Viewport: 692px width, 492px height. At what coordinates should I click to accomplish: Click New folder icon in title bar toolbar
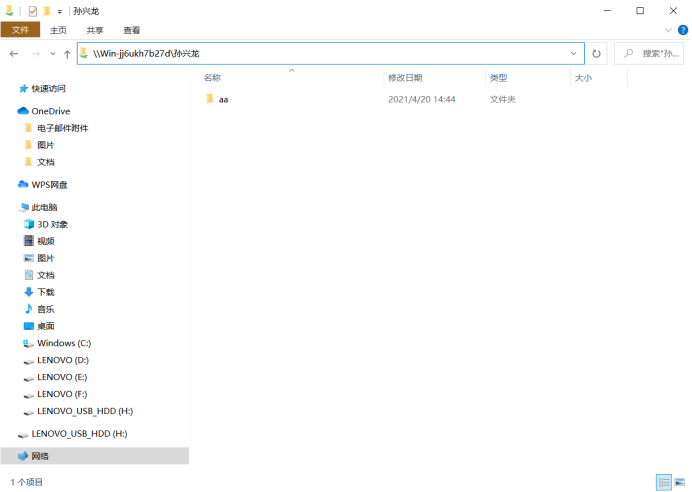point(47,11)
